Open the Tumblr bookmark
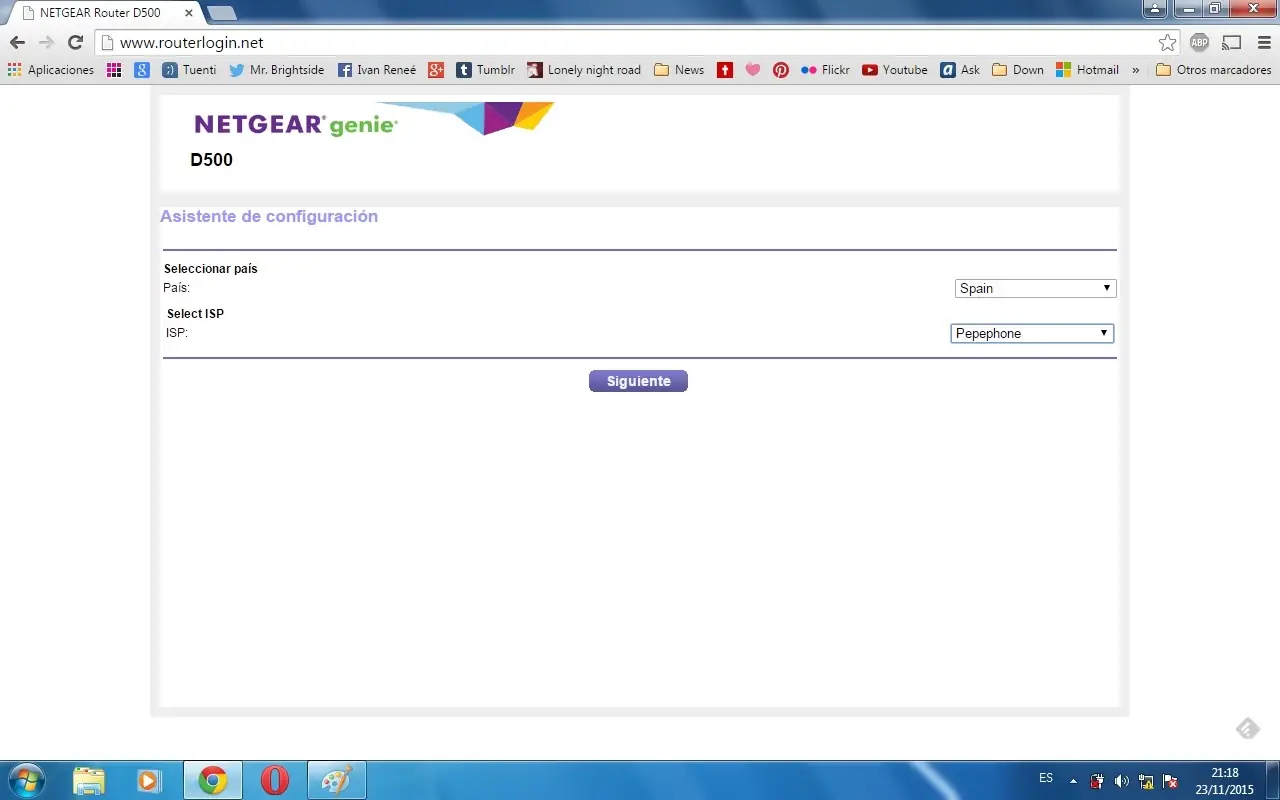Image resolution: width=1280 pixels, height=800 pixels. click(x=486, y=70)
